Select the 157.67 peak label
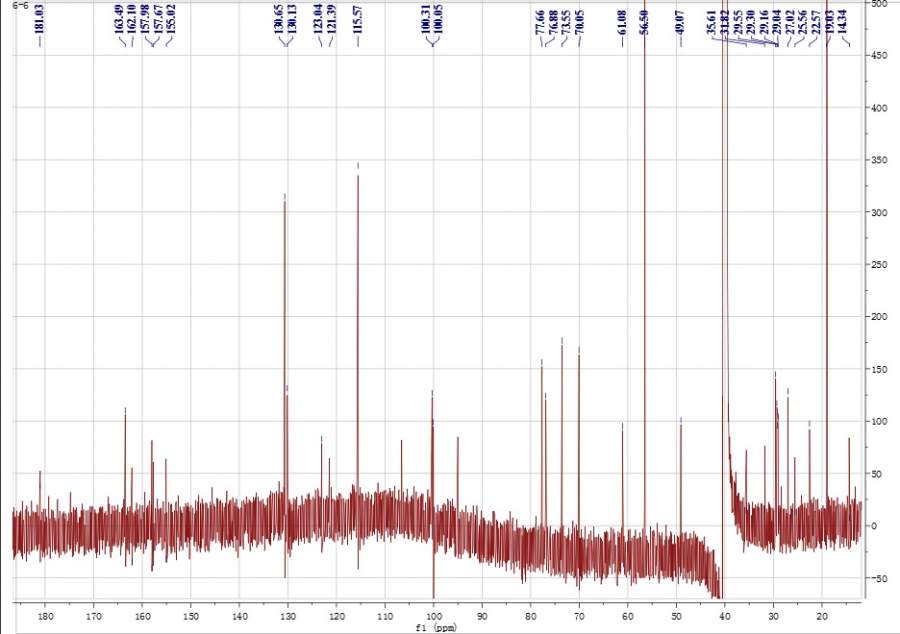This screenshot has height=634, width=900. (x=157, y=18)
